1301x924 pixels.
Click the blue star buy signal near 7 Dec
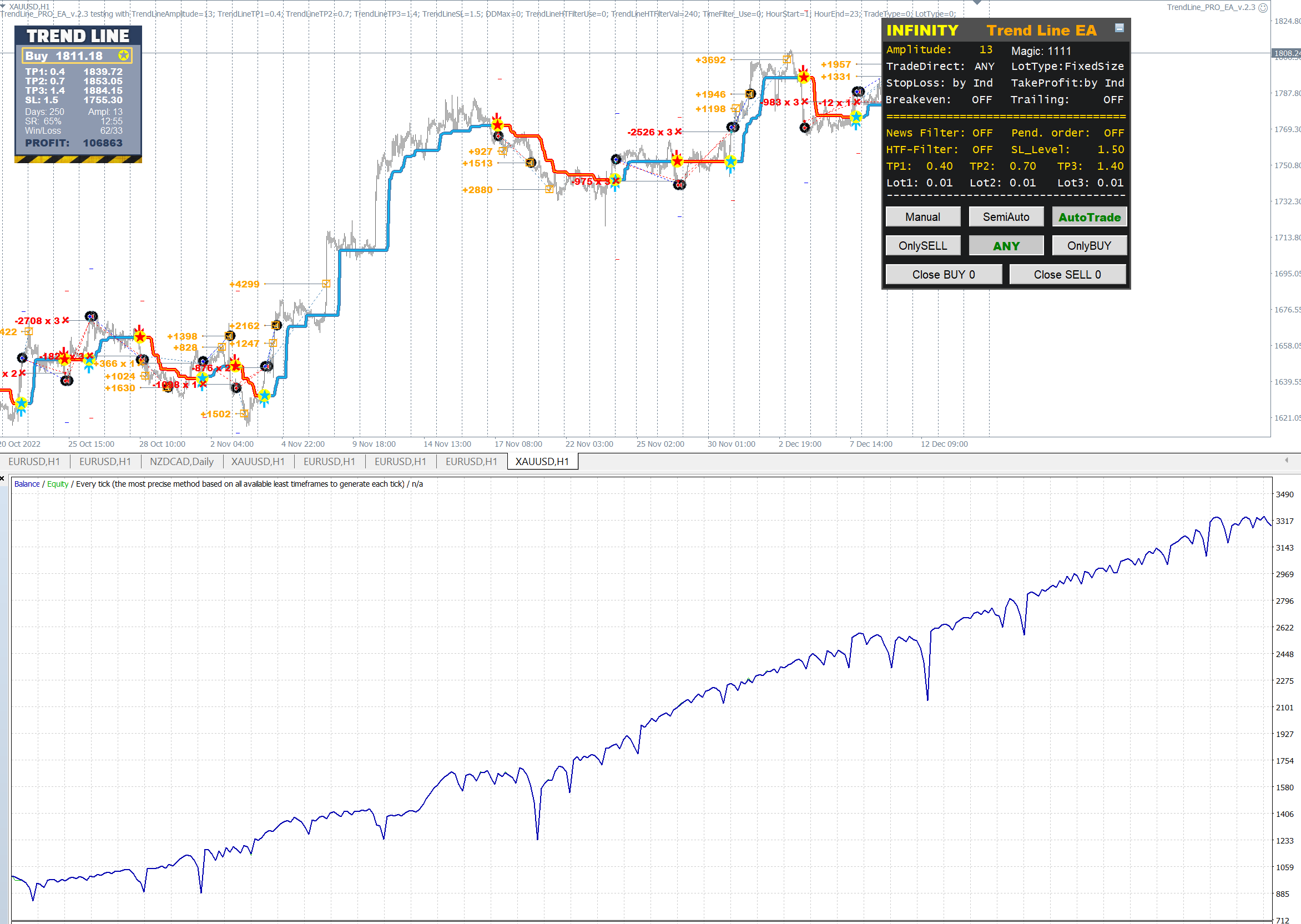pyautogui.click(x=856, y=118)
